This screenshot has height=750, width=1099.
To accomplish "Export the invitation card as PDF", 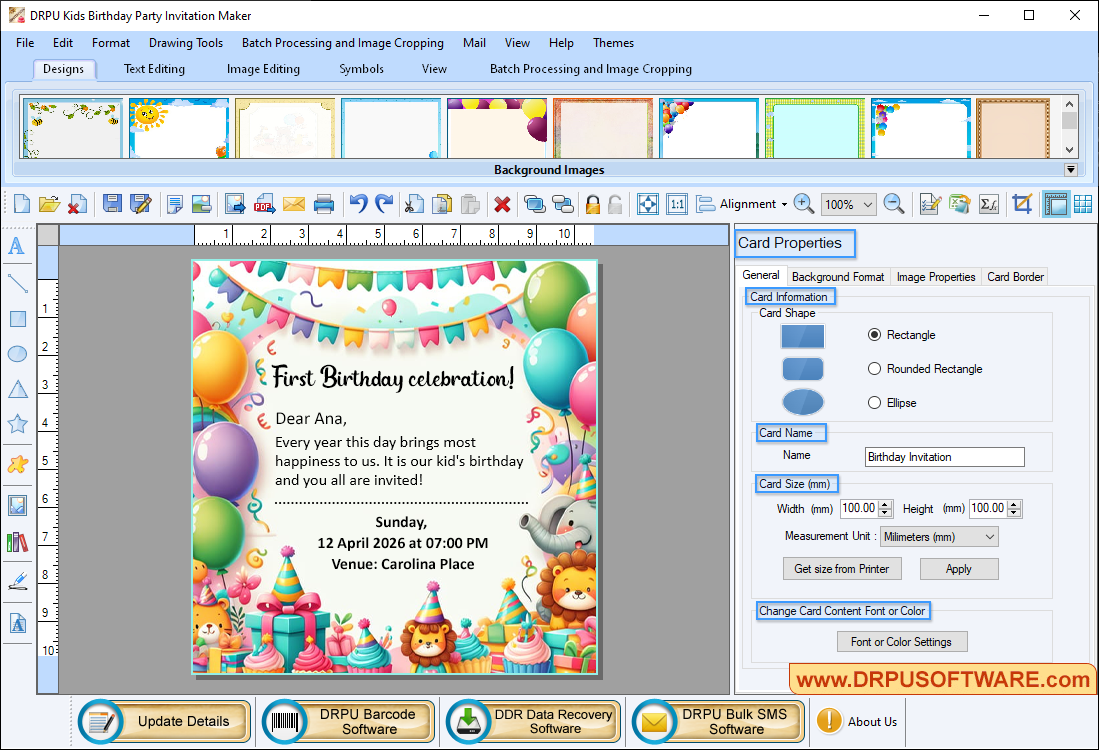I will (x=264, y=203).
